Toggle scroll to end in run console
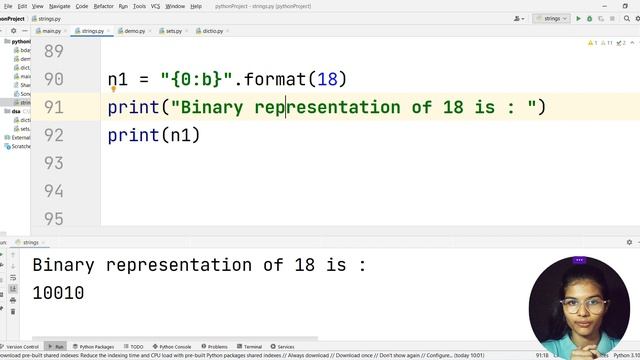Image resolution: width=640 pixels, height=360 pixels. [x=13, y=289]
